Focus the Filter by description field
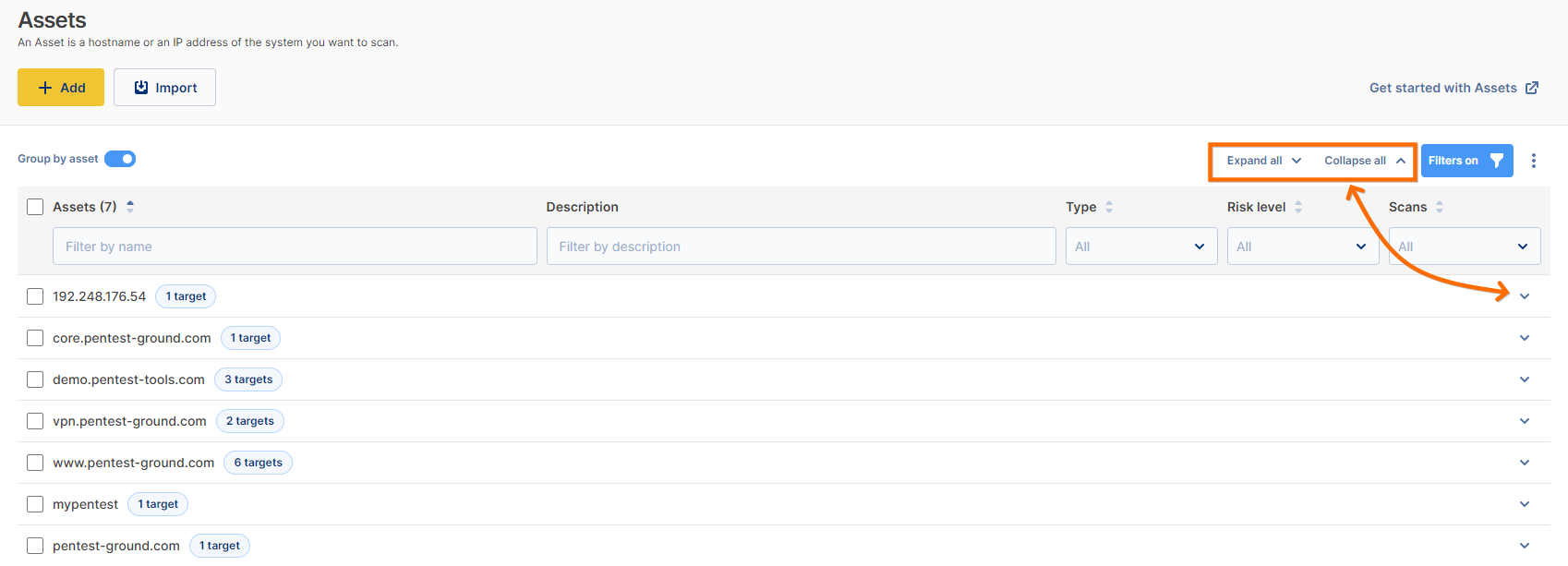This screenshot has height=566, width=1568. [801, 247]
